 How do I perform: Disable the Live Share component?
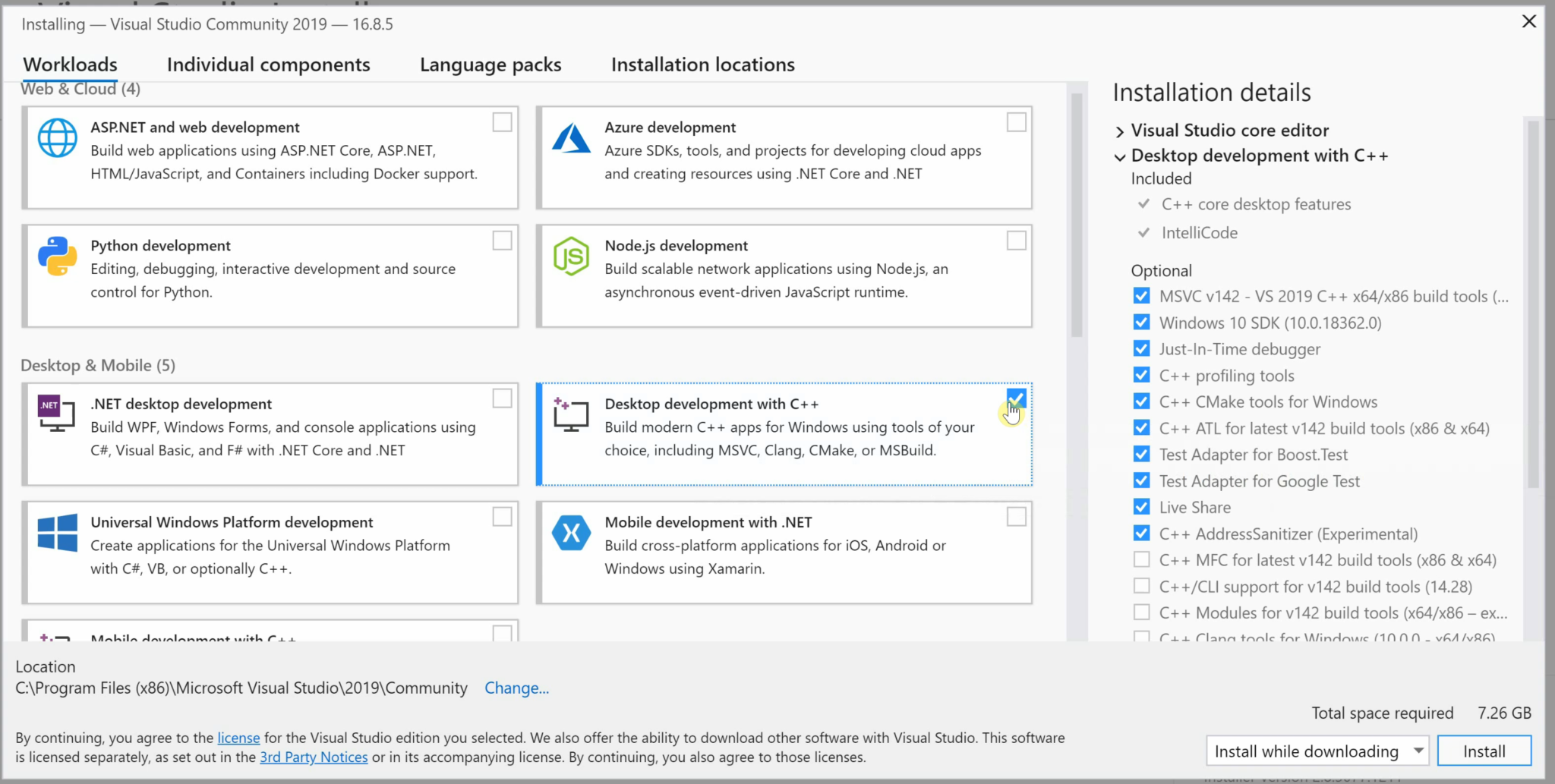1141,506
